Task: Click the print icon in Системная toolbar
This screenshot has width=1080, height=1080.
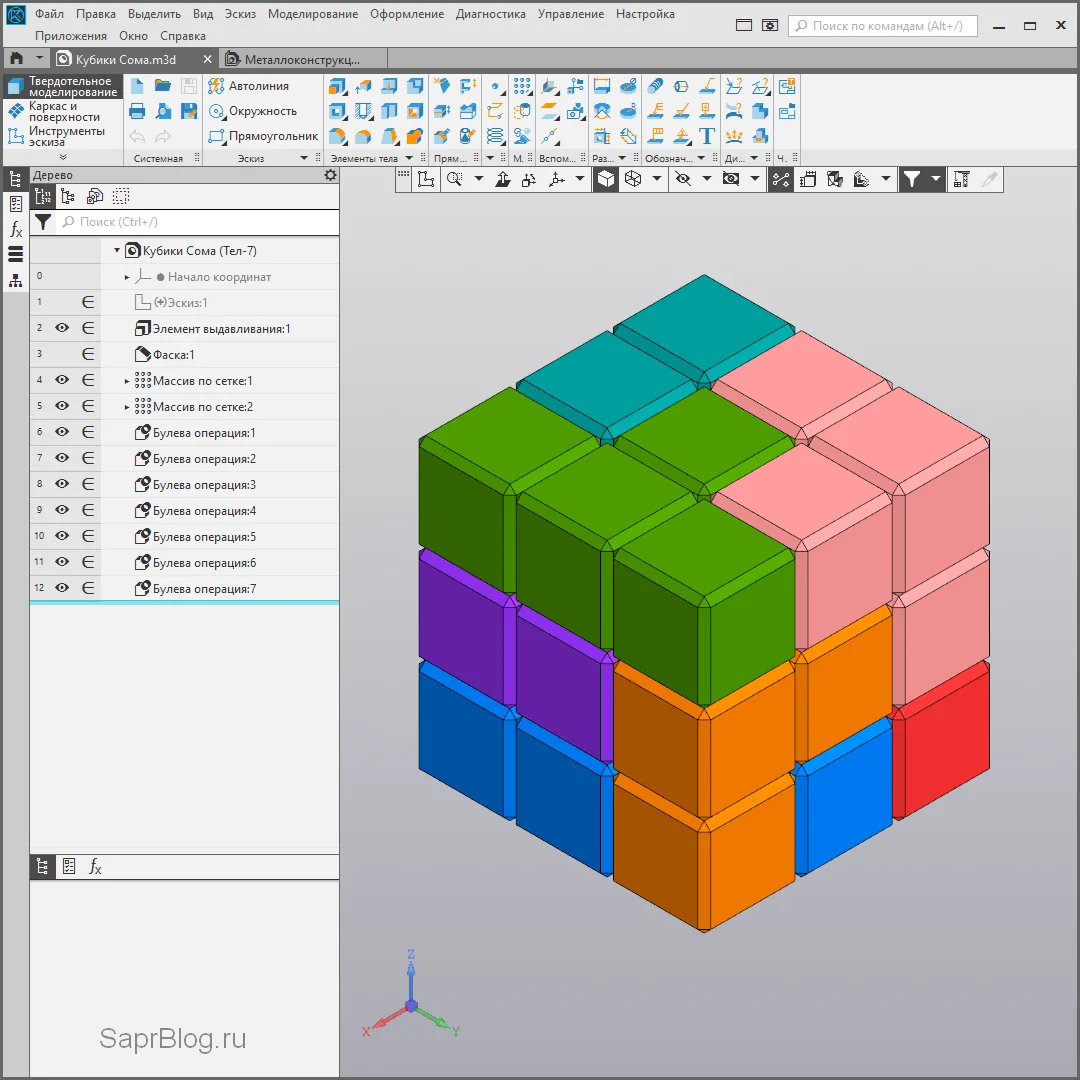Action: click(x=138, y=111)
